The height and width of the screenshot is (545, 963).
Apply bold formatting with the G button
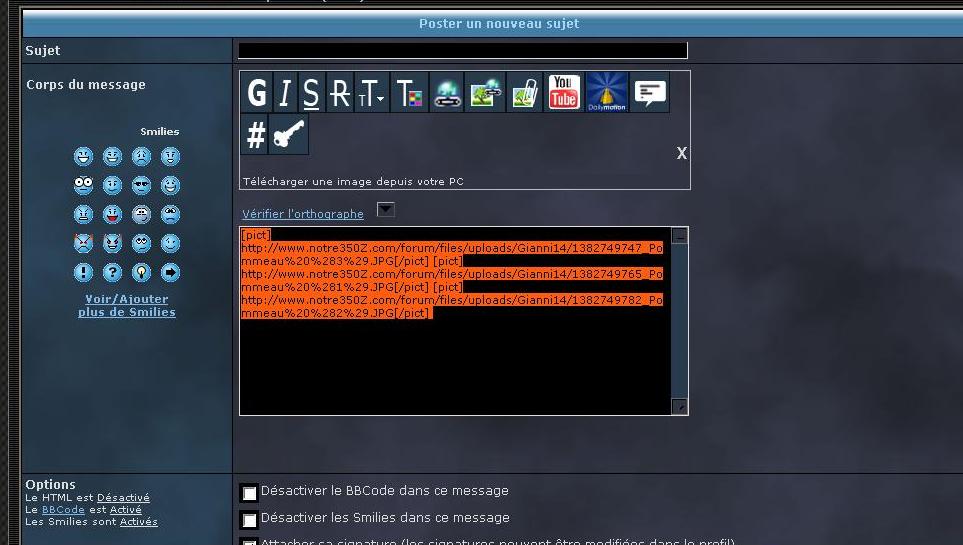257,93
